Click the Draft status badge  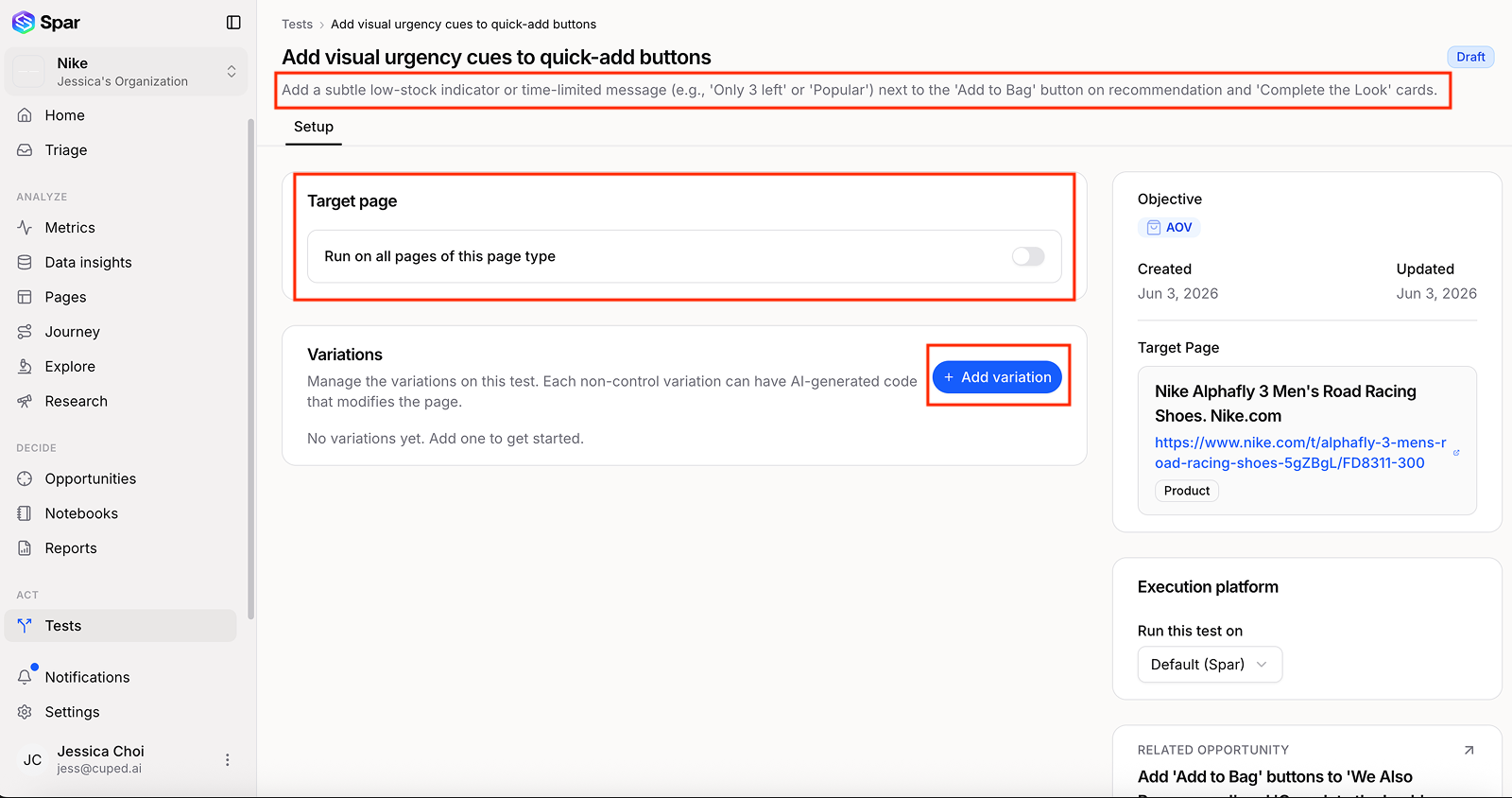pos(1470,57)
